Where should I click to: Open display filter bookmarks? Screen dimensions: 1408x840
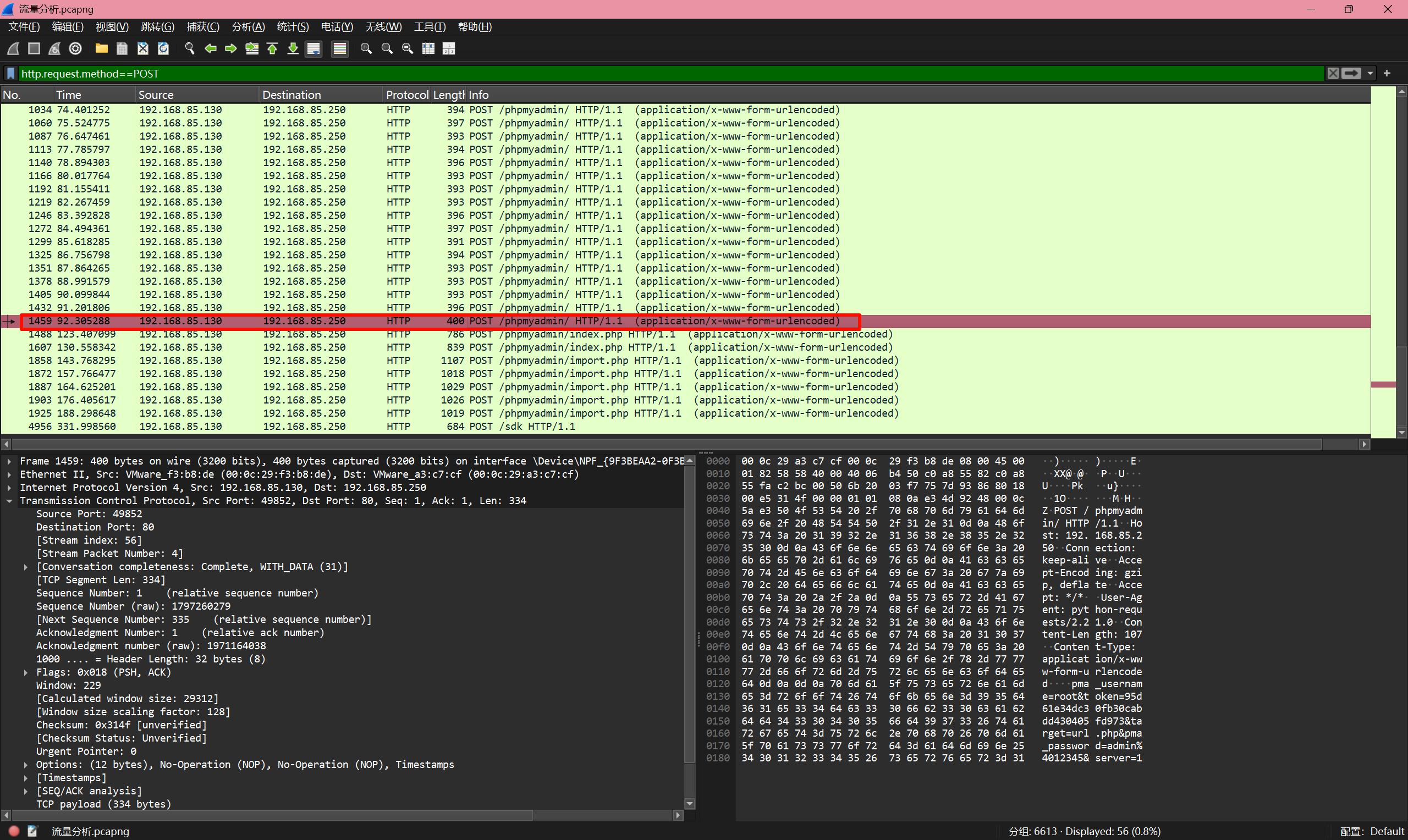pyautogui.click(x=11, y=74)
